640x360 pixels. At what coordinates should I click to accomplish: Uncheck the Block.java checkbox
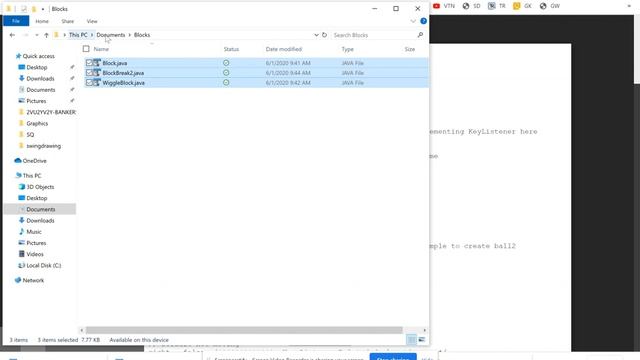[x=89, y=63]
